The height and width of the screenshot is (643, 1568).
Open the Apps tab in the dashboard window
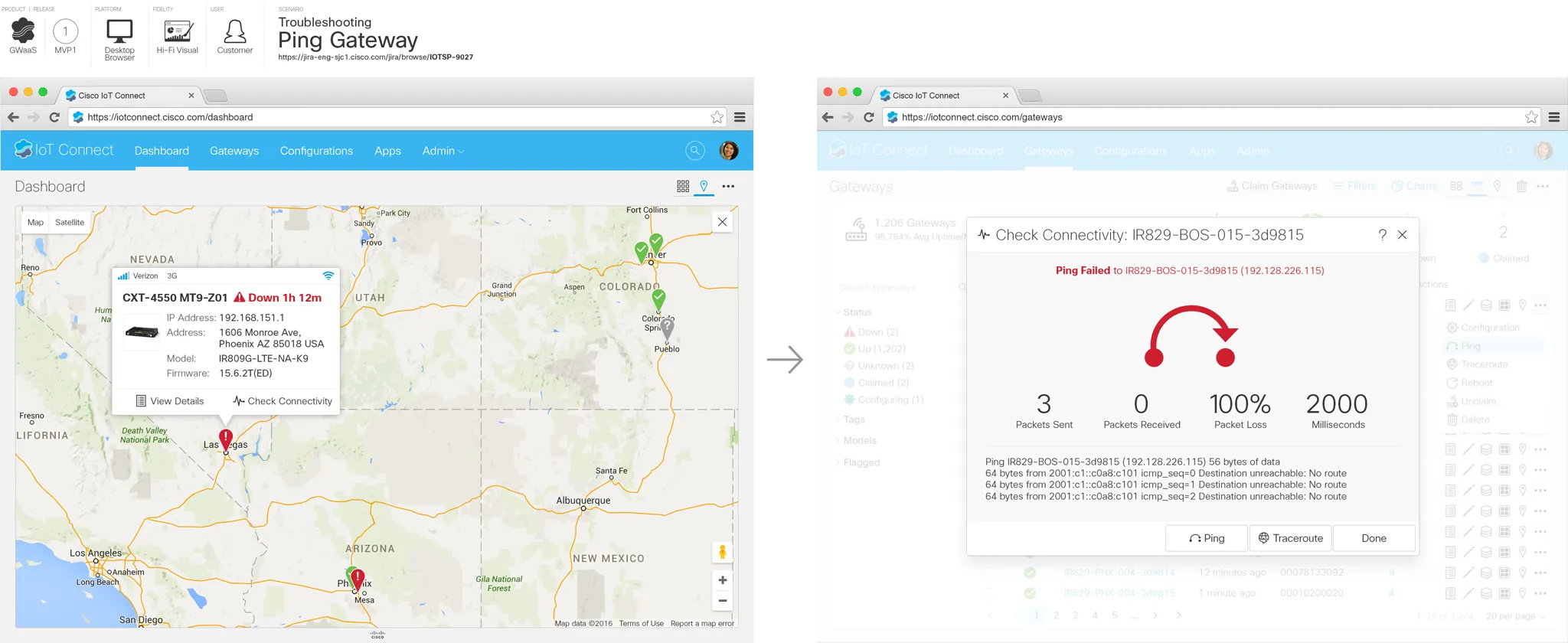(x=387, y=151)
